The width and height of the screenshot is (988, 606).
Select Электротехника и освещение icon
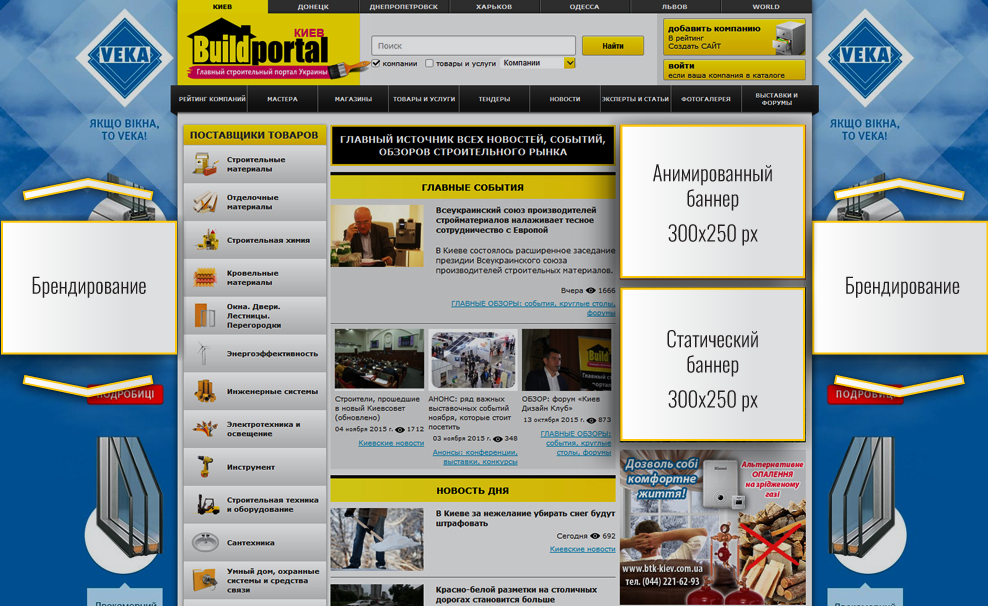pos(205,428)
